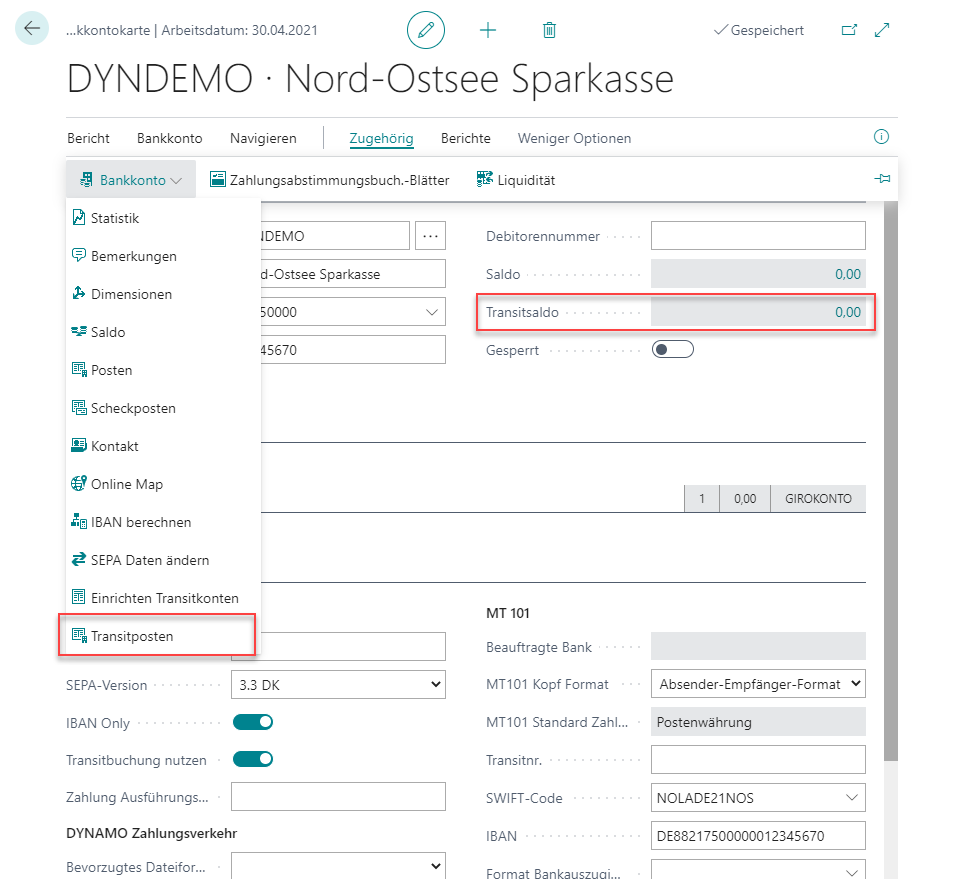
Task: Click the expand fullscreen arrows icon
Action: [882, 30]
